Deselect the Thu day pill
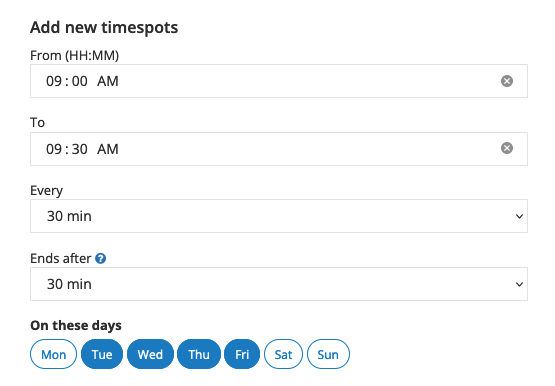This screenshot has width=555, height=386. [199, 354]
